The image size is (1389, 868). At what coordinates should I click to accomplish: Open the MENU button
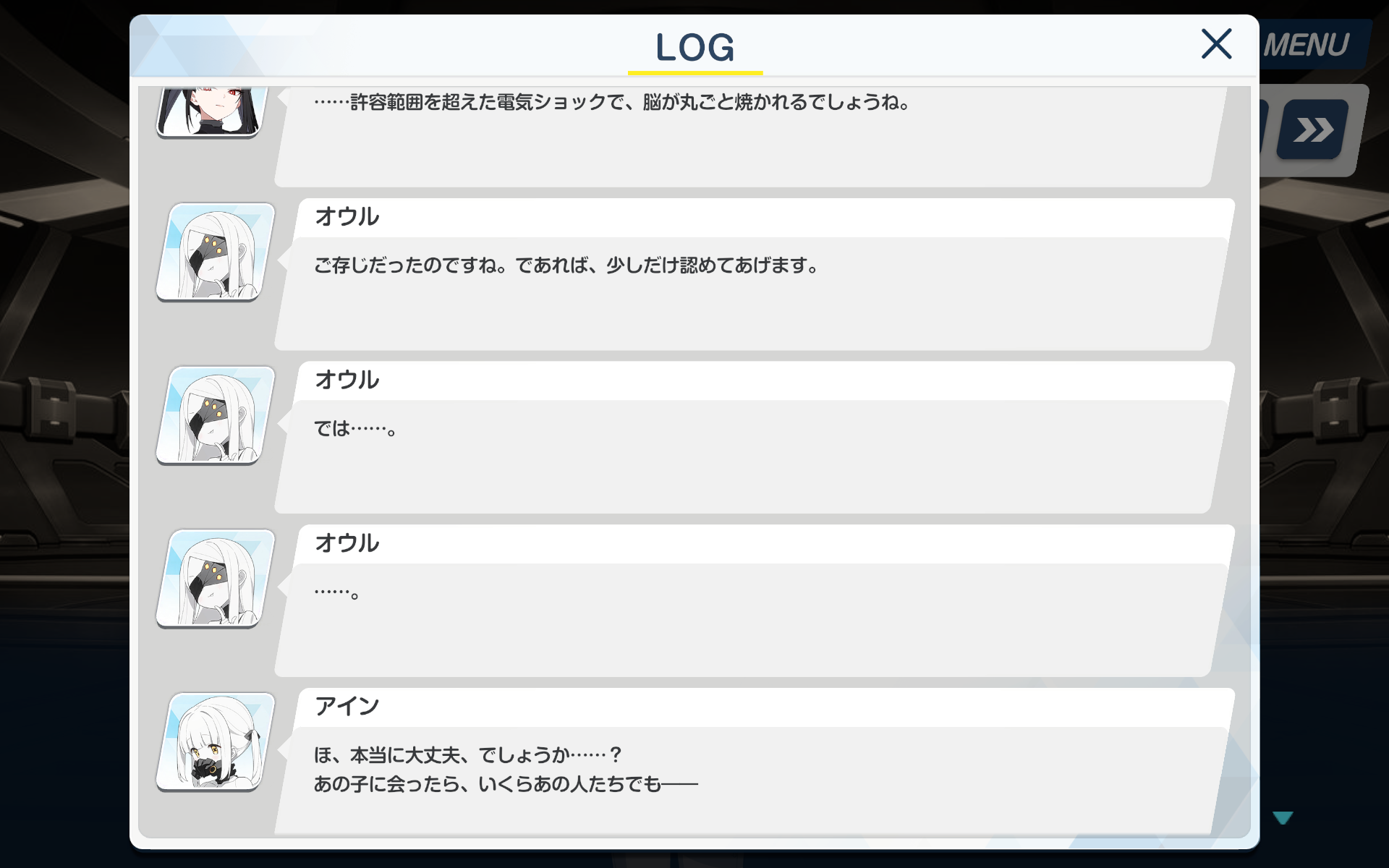(x=1309, y=45)
